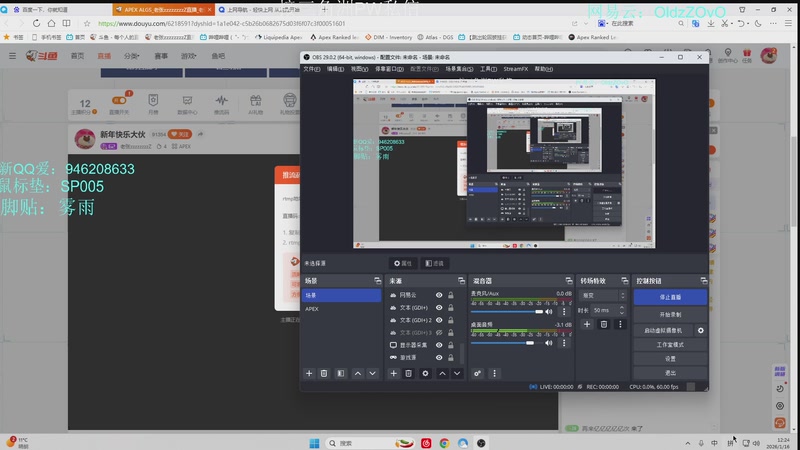The height and width of the screenshot is (450, 800).
Task: Open 桌面音频 three-dot options menu
Action: point(564,343)
